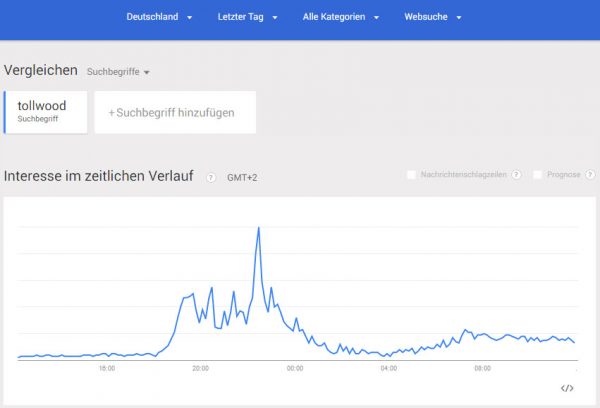This screenshot has height=408, width=600.
Task: Click the tollwood search term card
Action: [x=46, y=112]
